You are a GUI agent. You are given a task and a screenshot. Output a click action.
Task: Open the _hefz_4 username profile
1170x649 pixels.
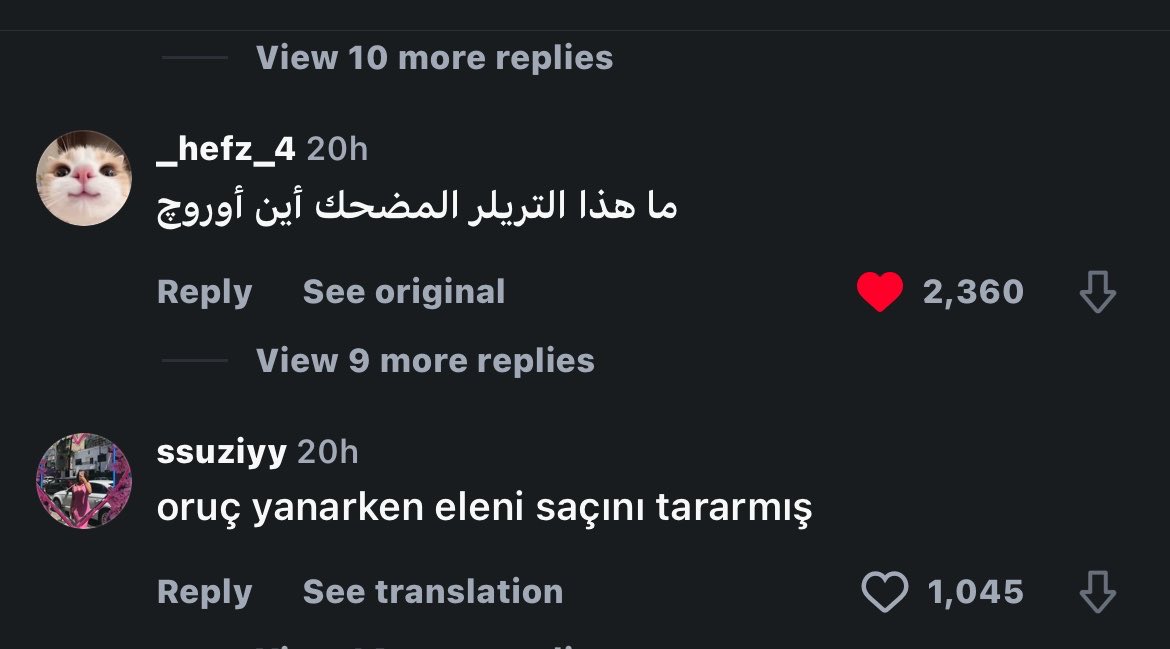point(226,149)
